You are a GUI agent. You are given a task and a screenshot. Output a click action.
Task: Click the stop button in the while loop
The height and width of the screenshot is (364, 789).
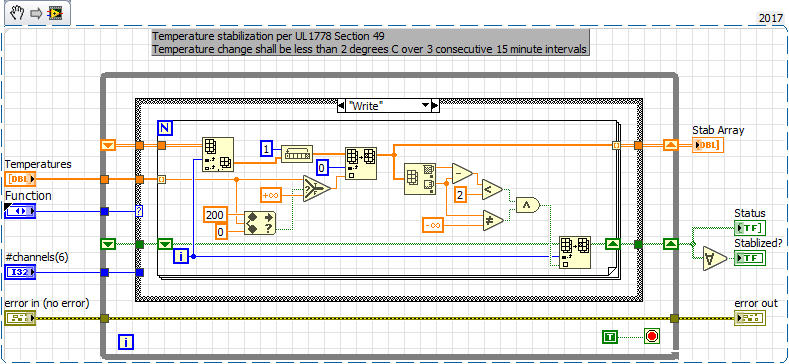pos(651,336)
